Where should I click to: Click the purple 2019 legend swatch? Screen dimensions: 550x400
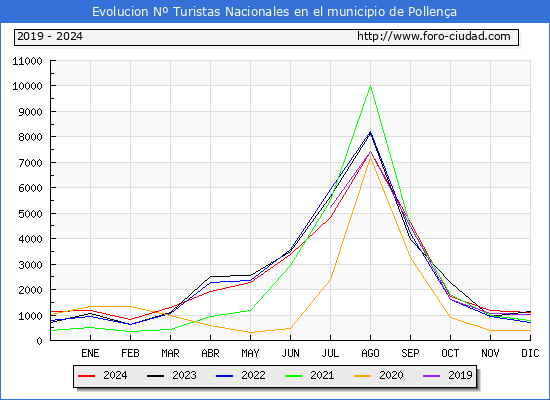coord(431,376)
